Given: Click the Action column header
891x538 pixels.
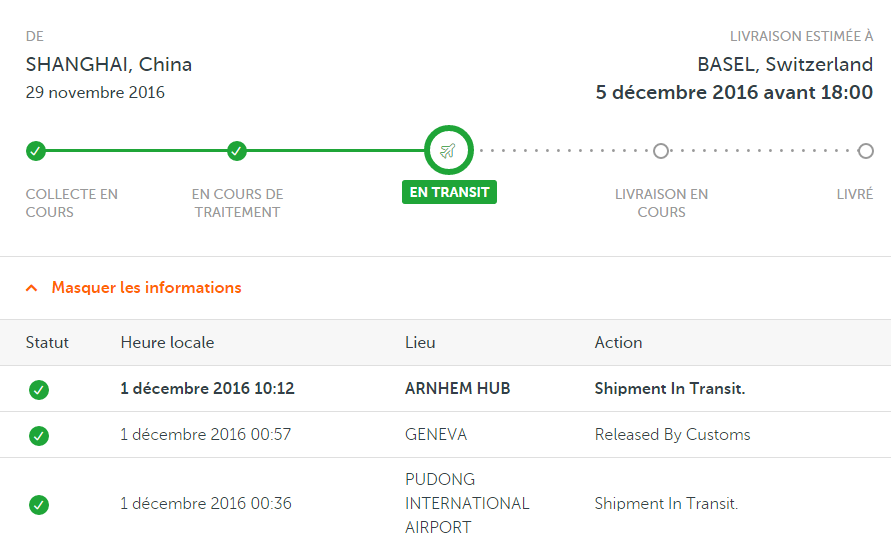Looking at the screenshot, I should coord(618,343).
